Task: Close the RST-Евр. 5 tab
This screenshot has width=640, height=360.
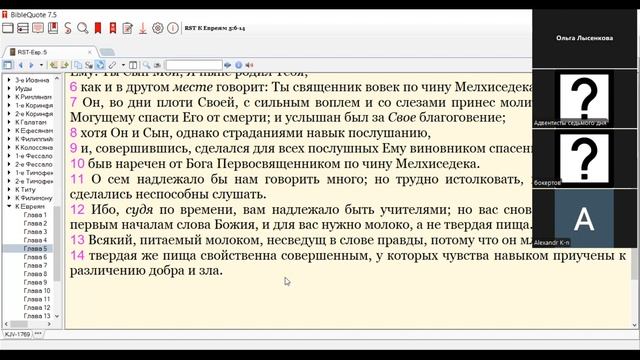Action: pos(90,52)
